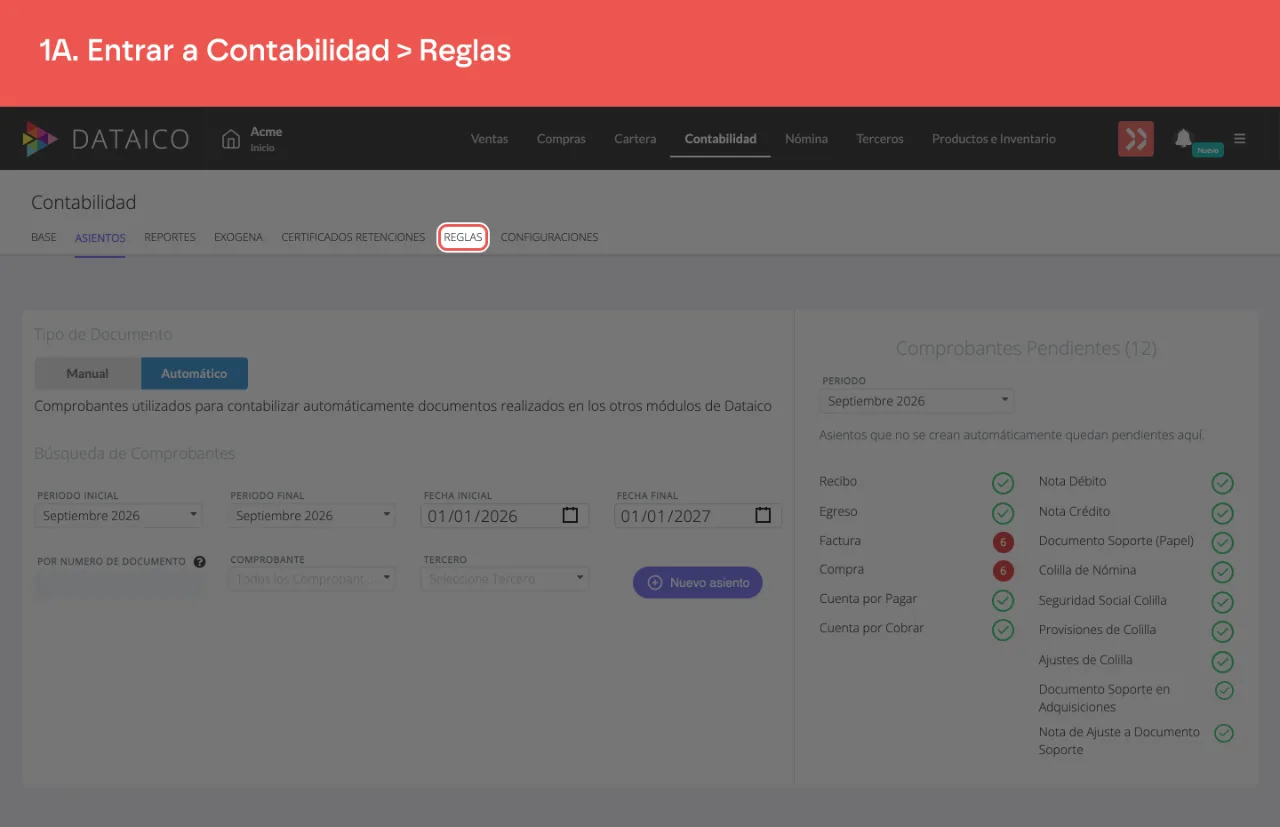Screen dimensions: 1280x827
Task: Click the Egreso green check status icon
Action: (x=1003, y=514)
